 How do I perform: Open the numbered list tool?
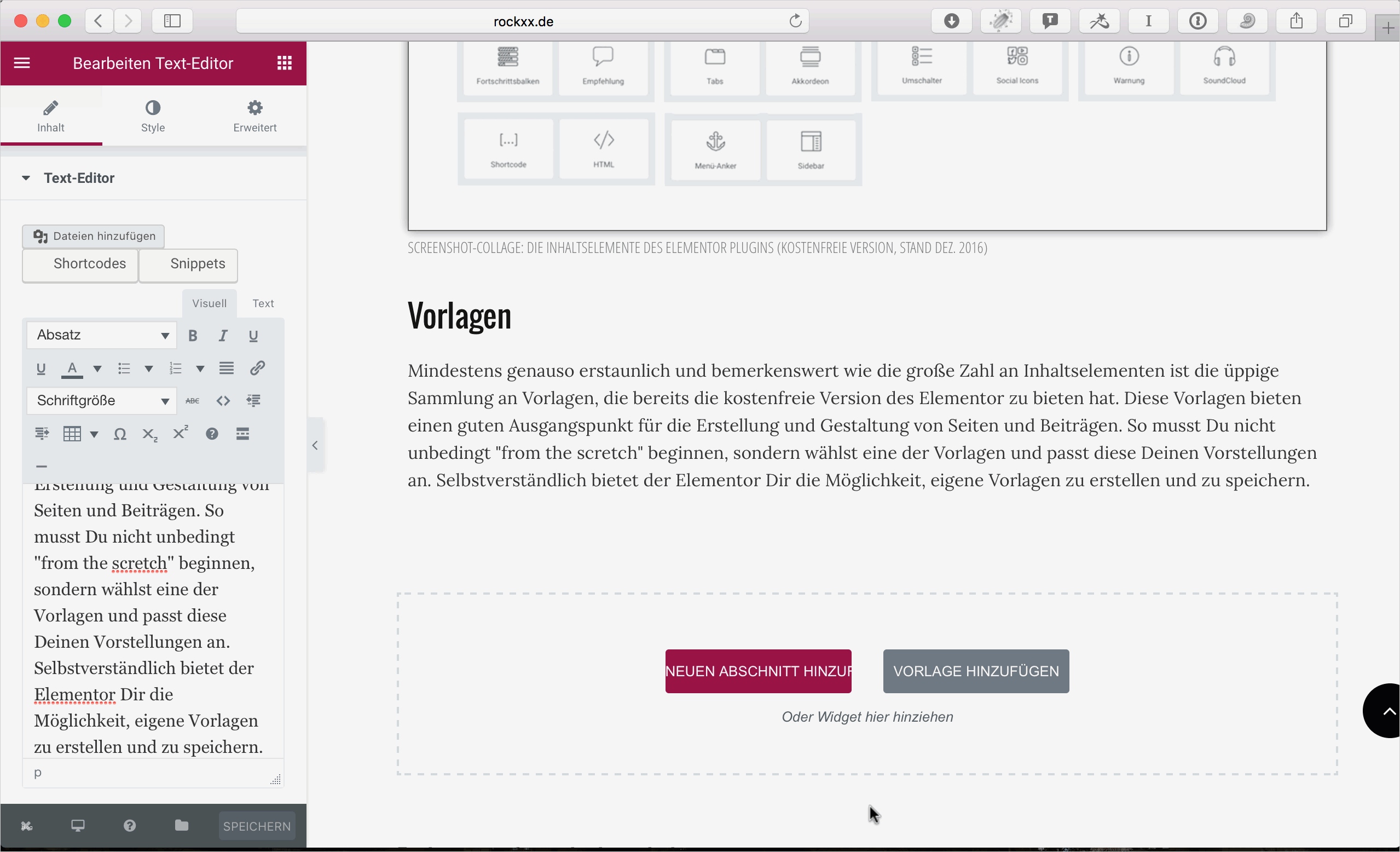176,369
